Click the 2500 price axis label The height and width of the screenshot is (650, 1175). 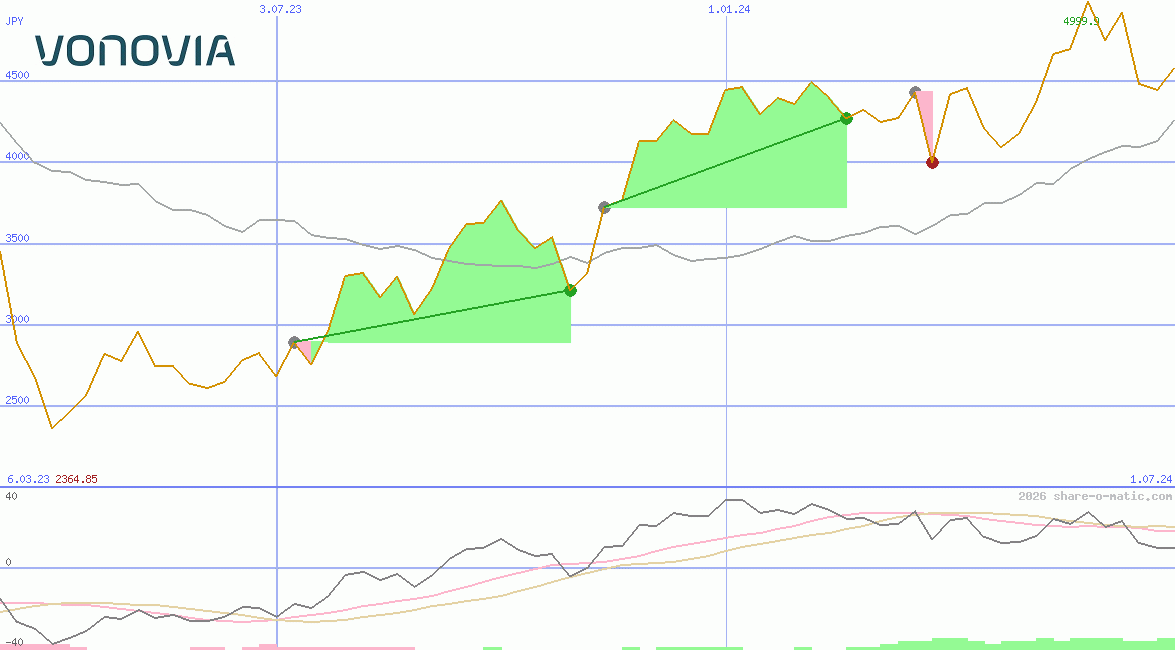pos(17,400)
